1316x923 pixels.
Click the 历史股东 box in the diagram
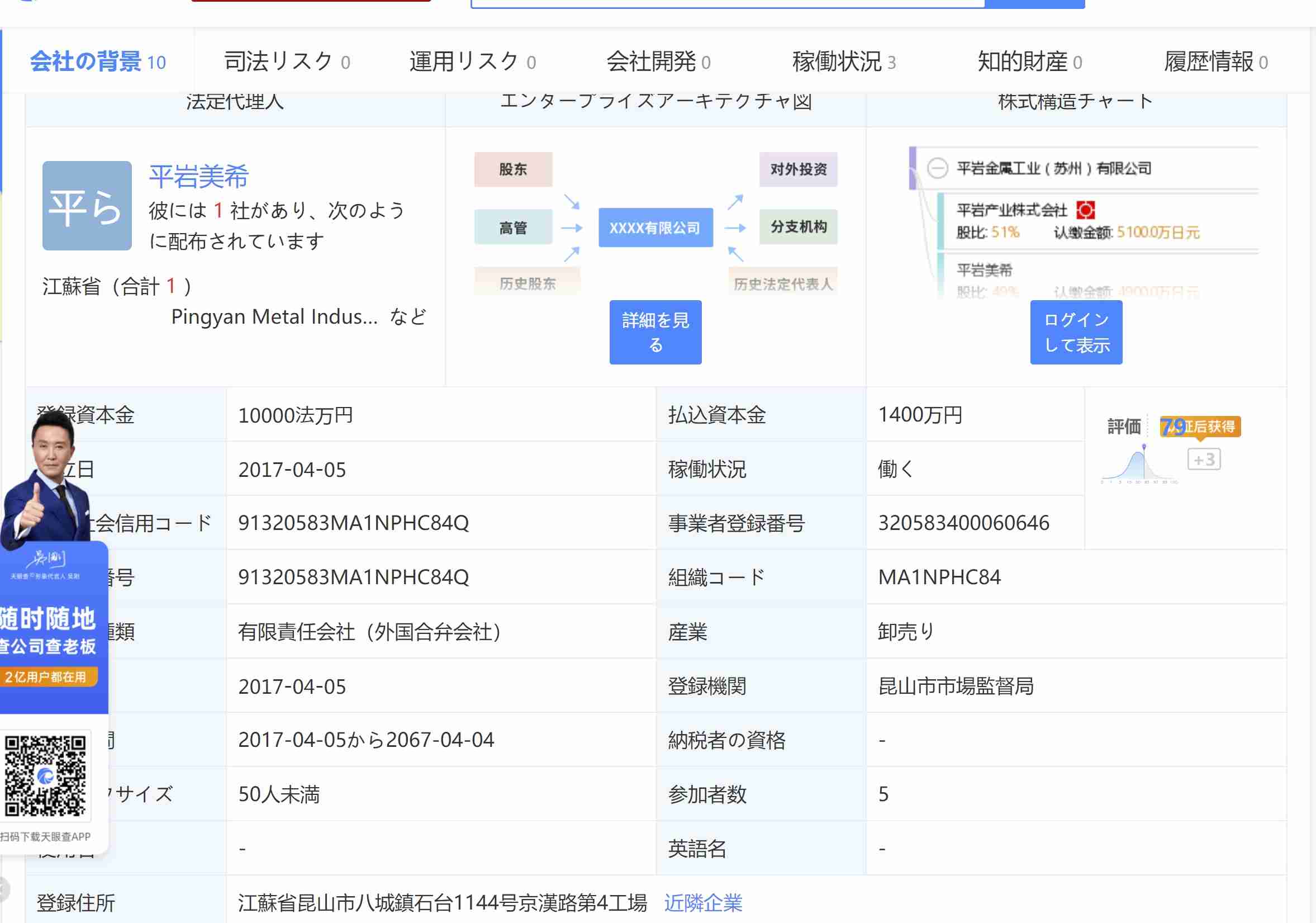tap(528, 283)
